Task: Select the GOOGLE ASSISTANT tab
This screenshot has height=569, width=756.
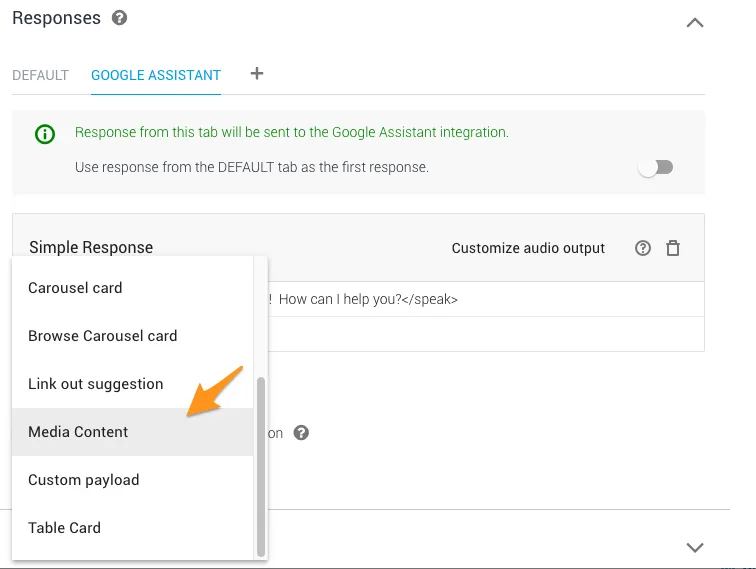Action: click(x=156, y=75)
